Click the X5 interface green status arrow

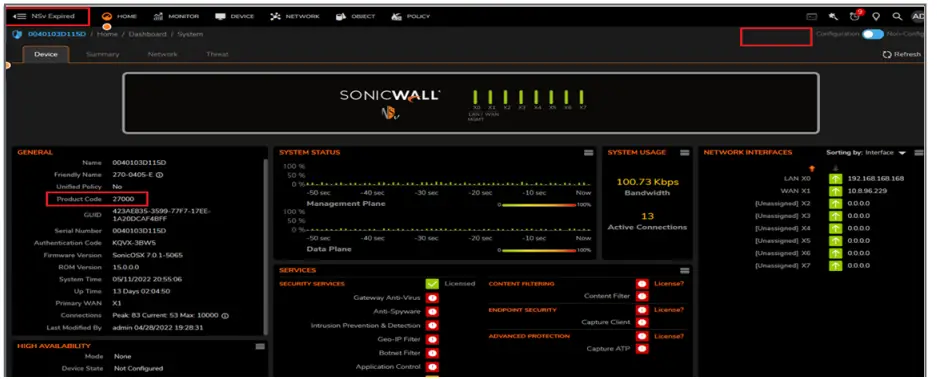click(835, 241)
